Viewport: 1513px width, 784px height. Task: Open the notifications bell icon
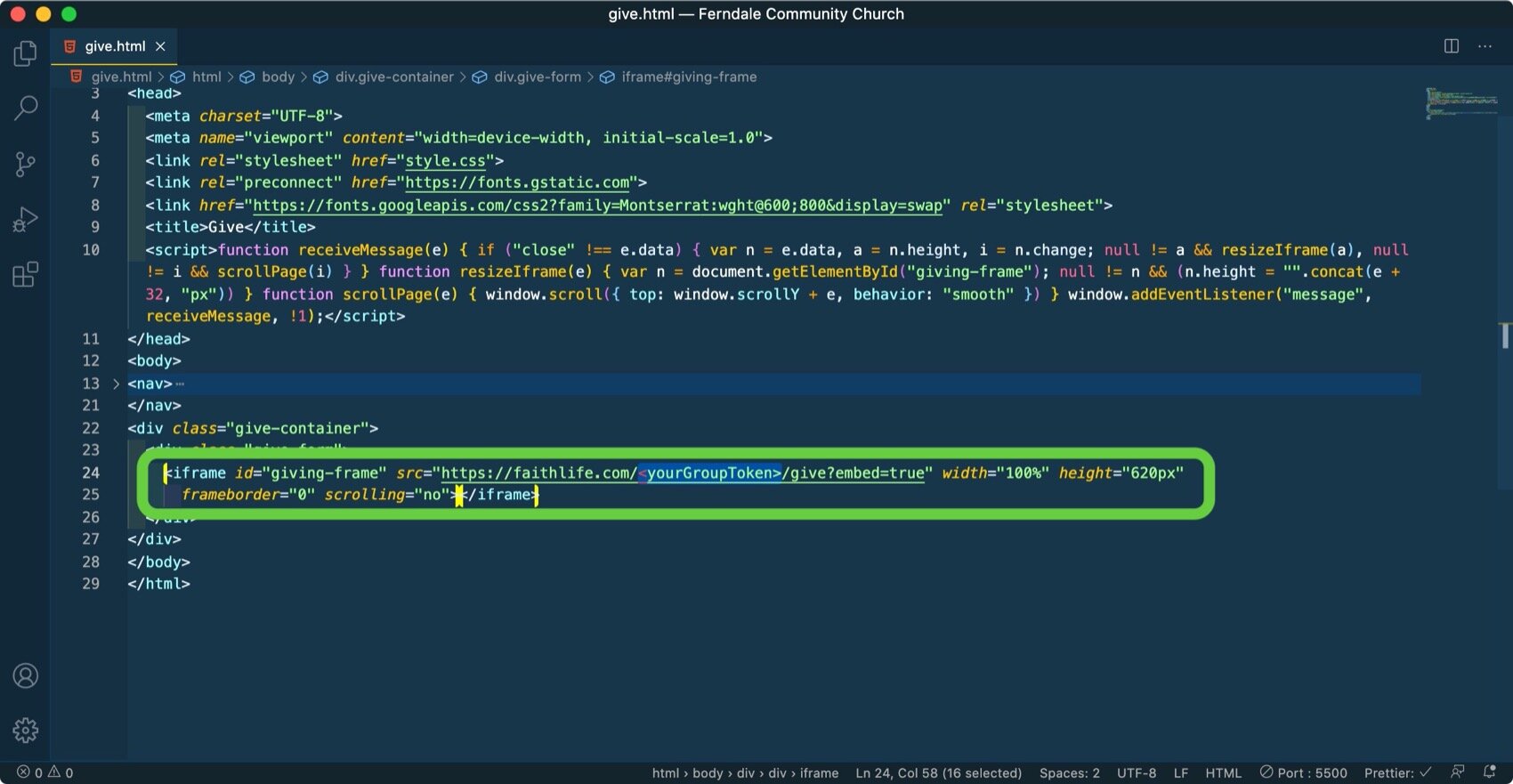pyautogui.click(x=1489, y=772)
